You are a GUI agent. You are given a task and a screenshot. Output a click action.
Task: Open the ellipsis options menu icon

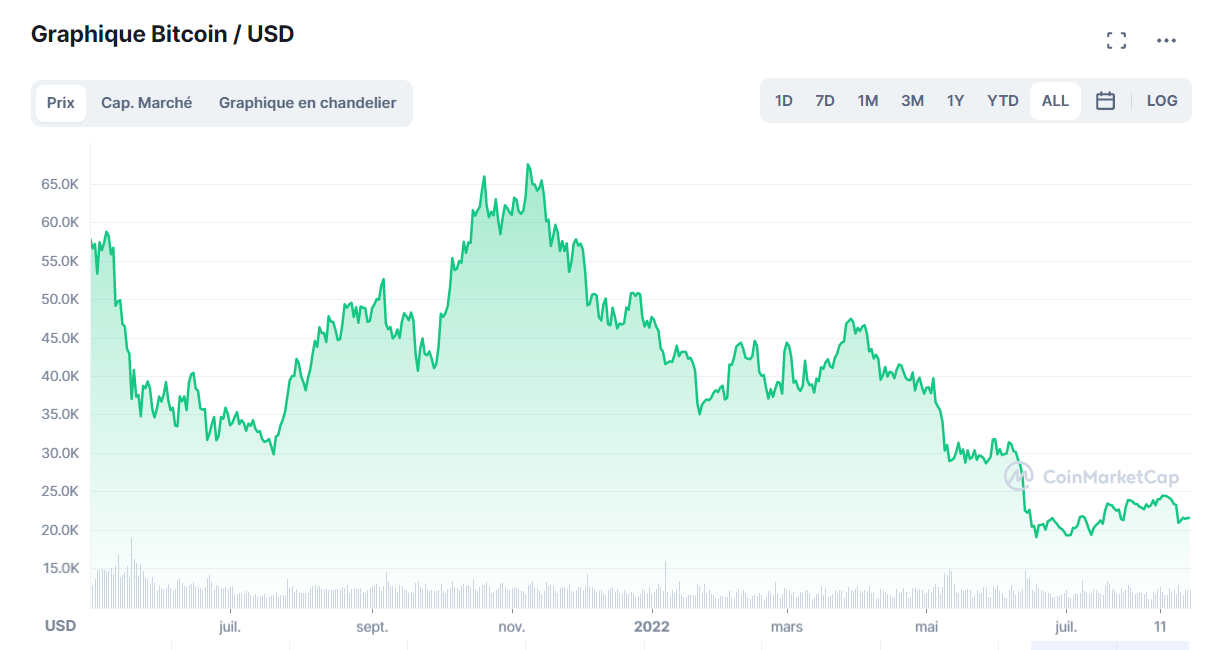tap(1166, 40)
